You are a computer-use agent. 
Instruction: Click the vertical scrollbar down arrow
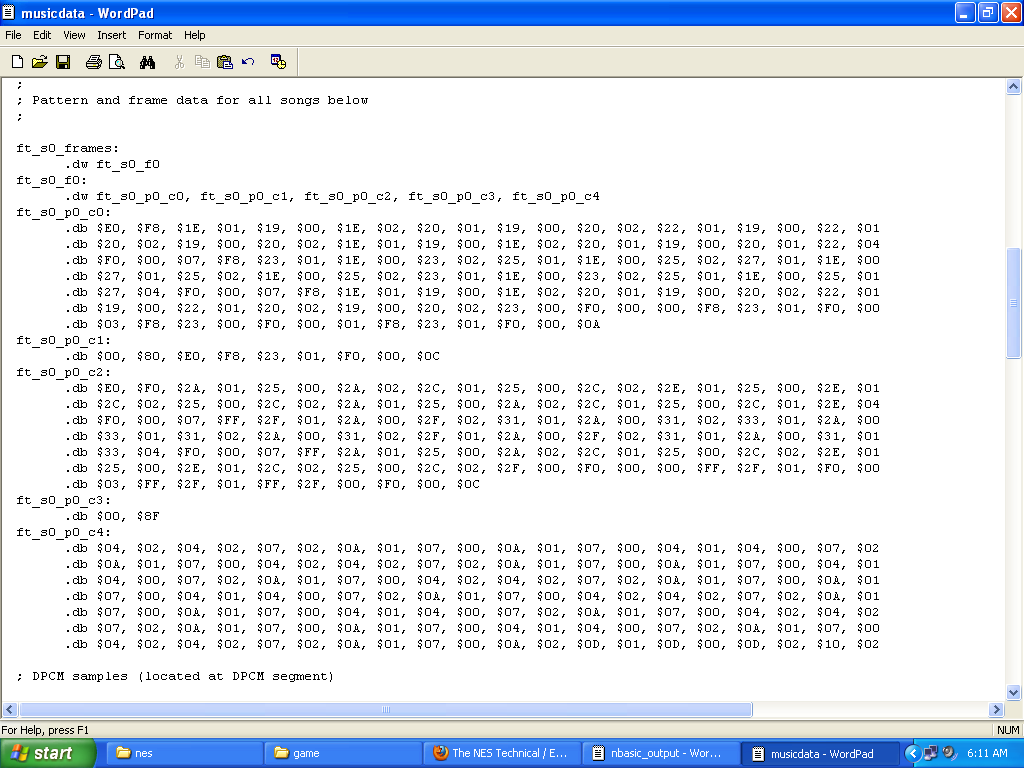pyautogui.click(x=1013, y=691)
